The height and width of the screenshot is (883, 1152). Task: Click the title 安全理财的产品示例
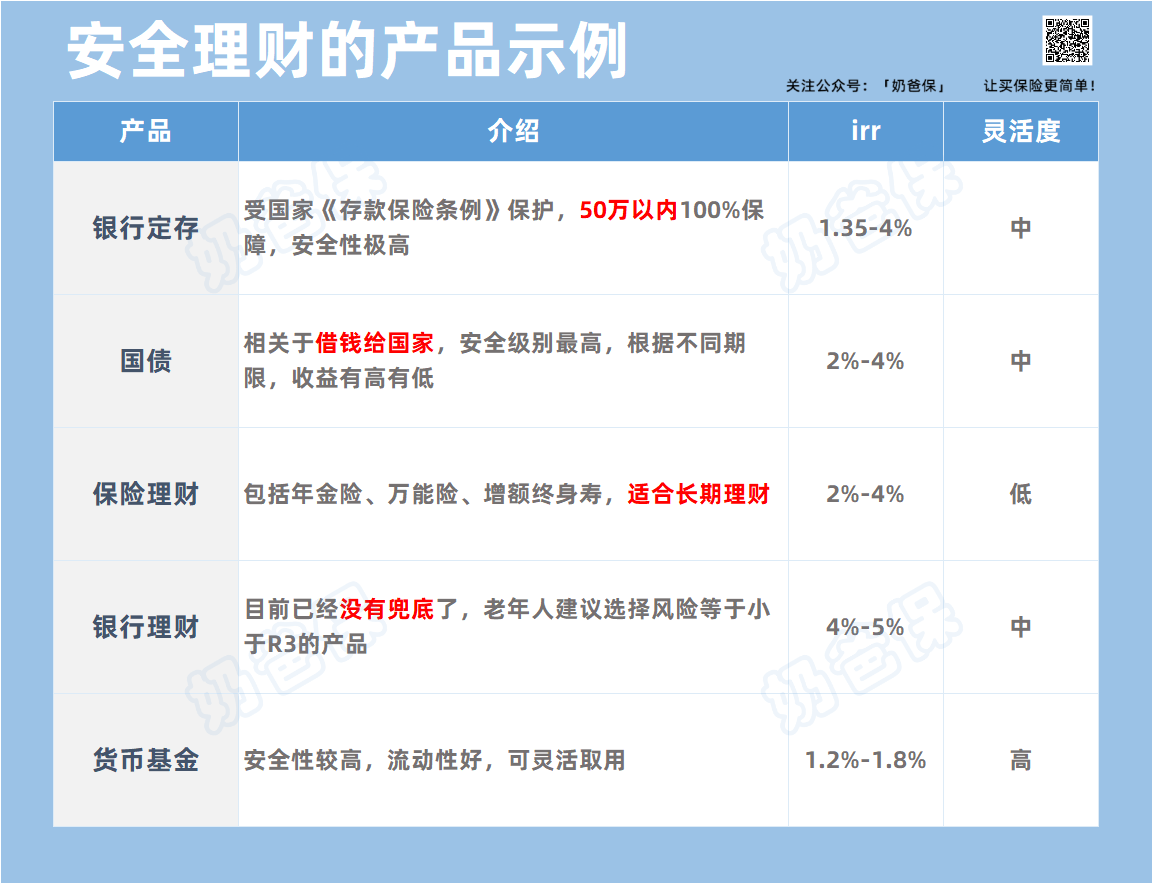pos(347,50)
